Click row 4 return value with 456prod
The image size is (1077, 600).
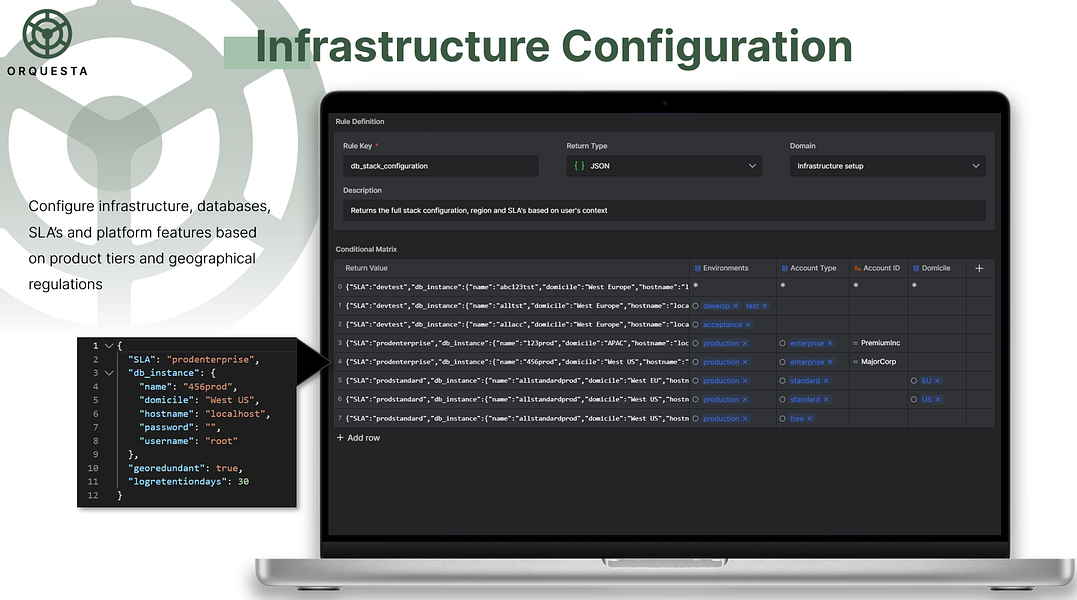coord(517,362)
